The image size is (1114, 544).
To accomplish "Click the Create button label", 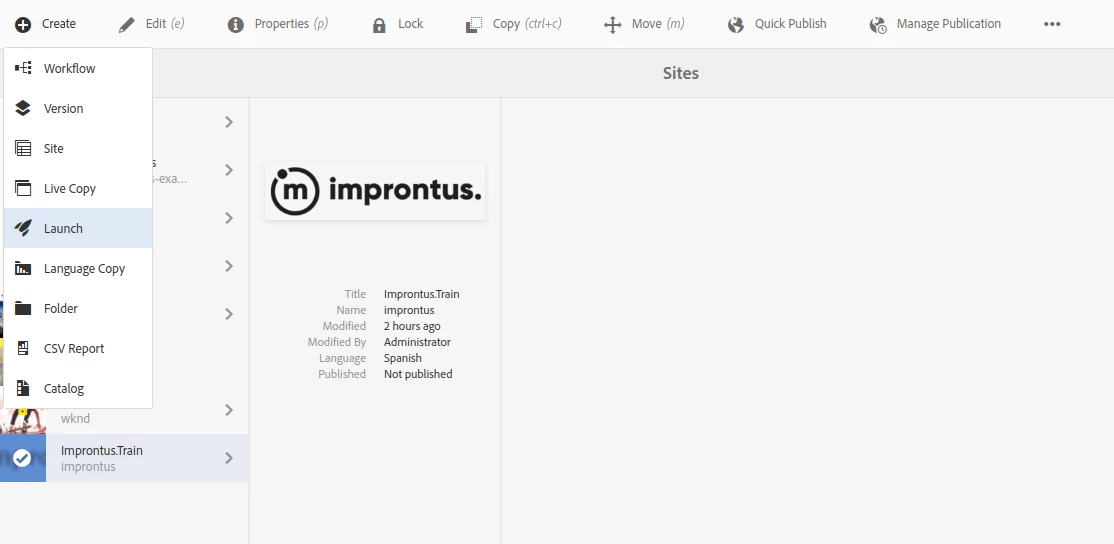I will tap(59, 24).
